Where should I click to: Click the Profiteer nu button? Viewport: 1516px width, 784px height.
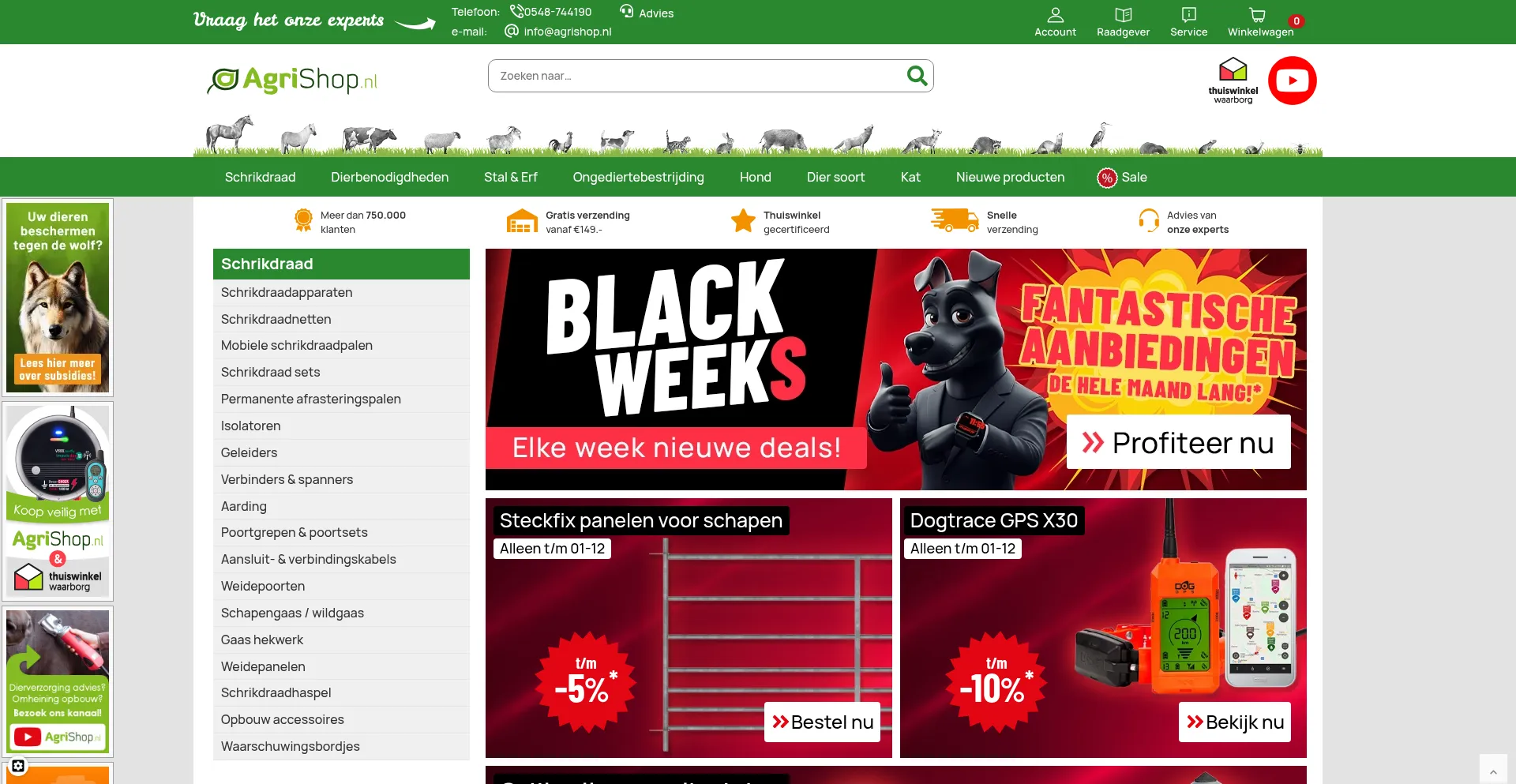(1178, 442)
